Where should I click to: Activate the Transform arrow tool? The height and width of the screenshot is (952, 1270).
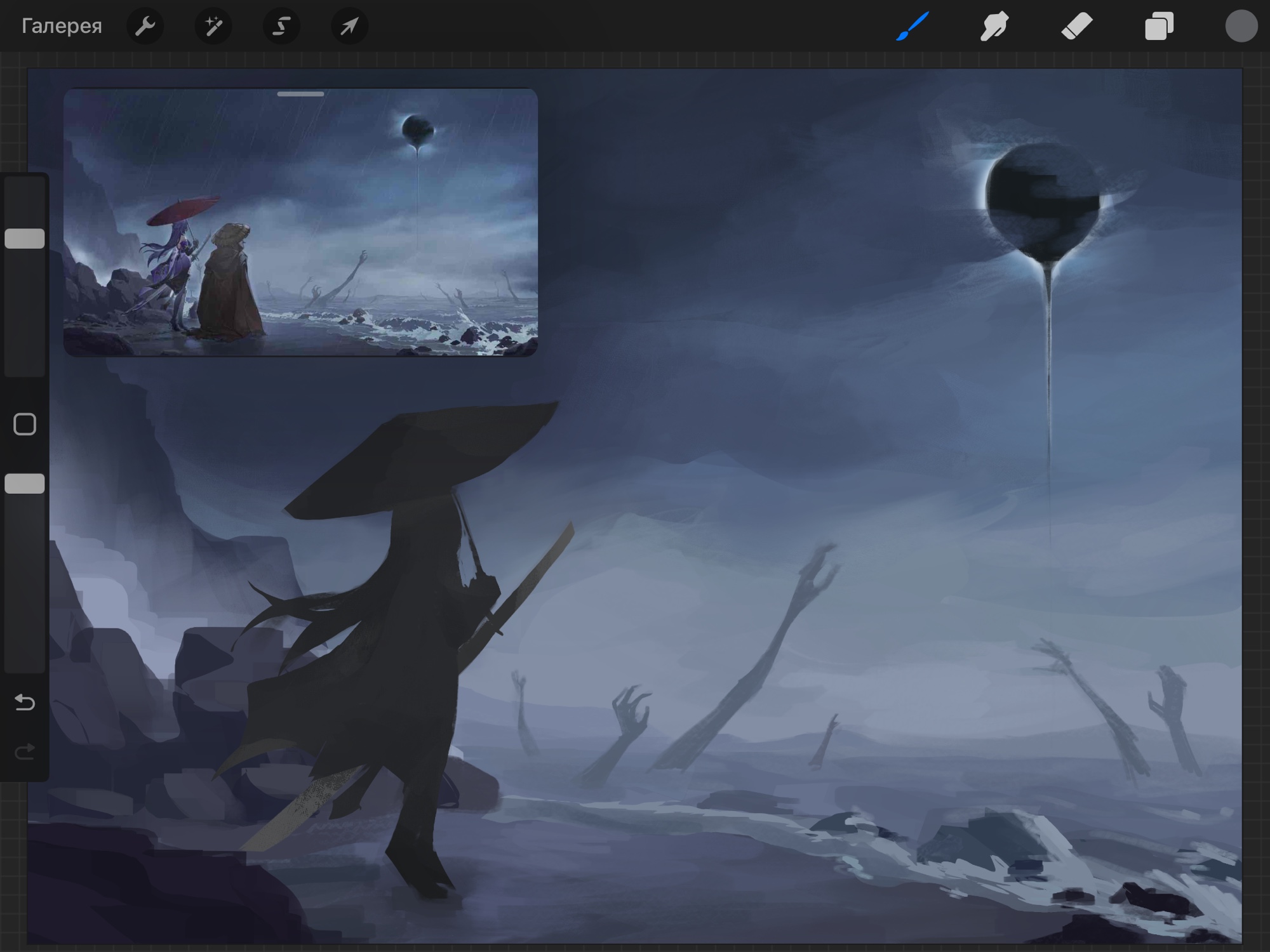pos(349,26)
